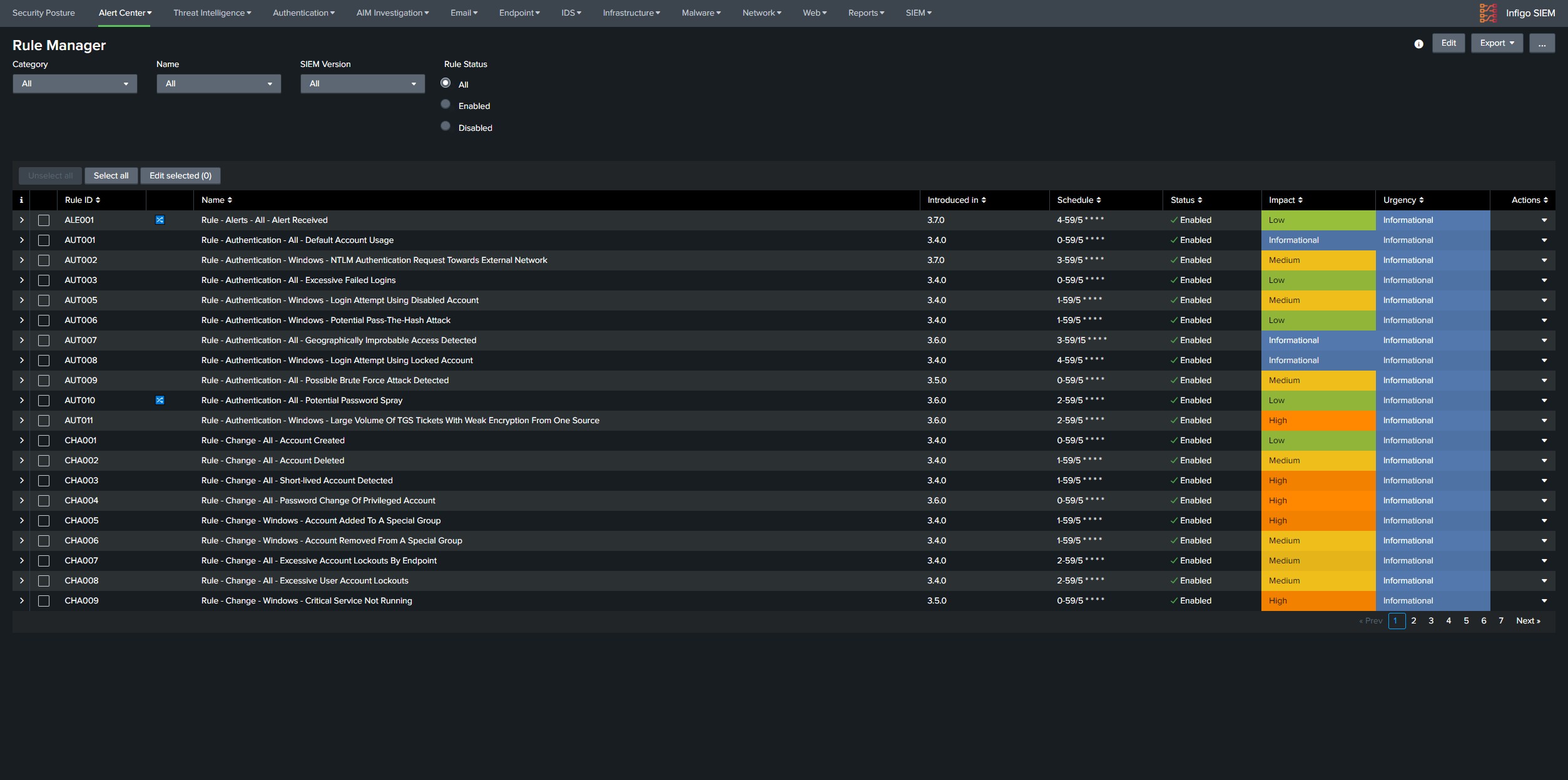Tick the checkbox for rule ALE001
The height and width of the screenshot is (780, 1568).
pyautogui.click(x=44, y=220)
